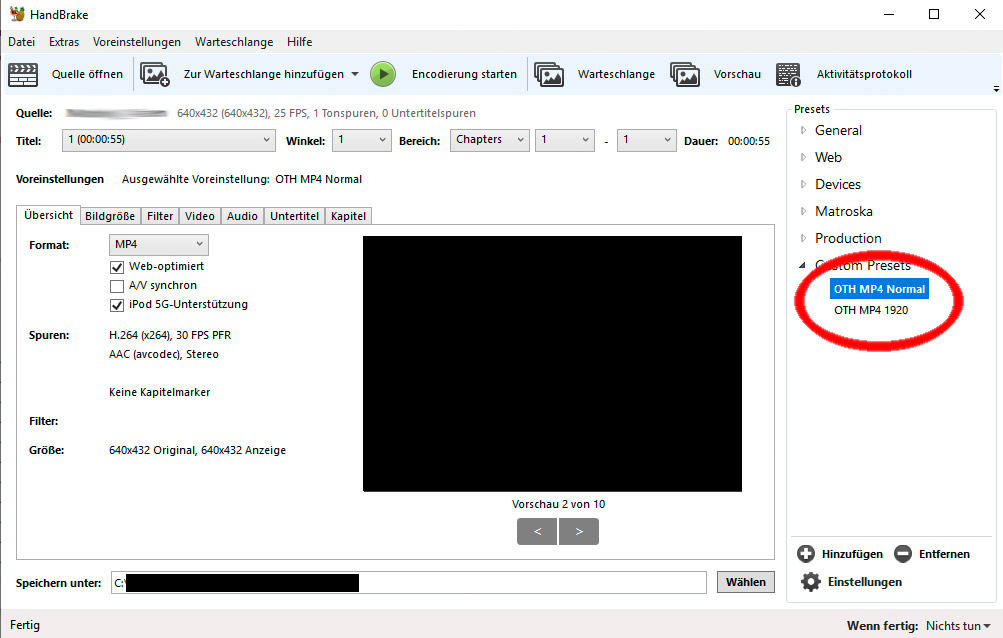
Task: Select the OTH MP4 1920 preset
Action: (871, 310)
